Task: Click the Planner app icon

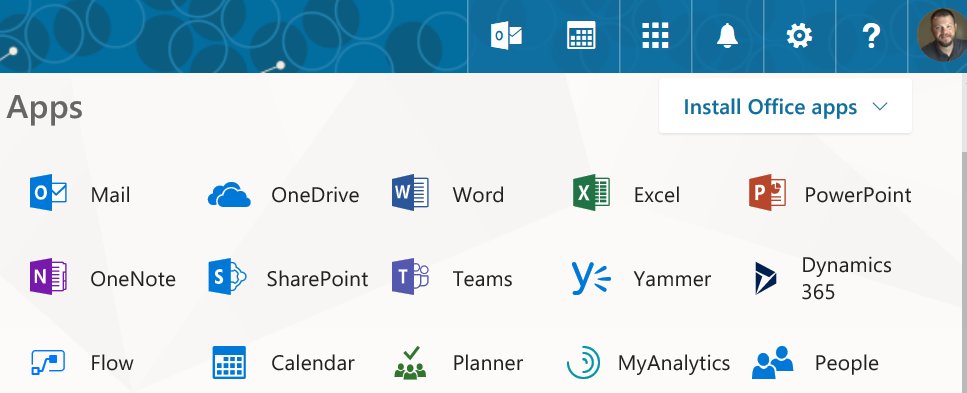Action: point(410,362)
